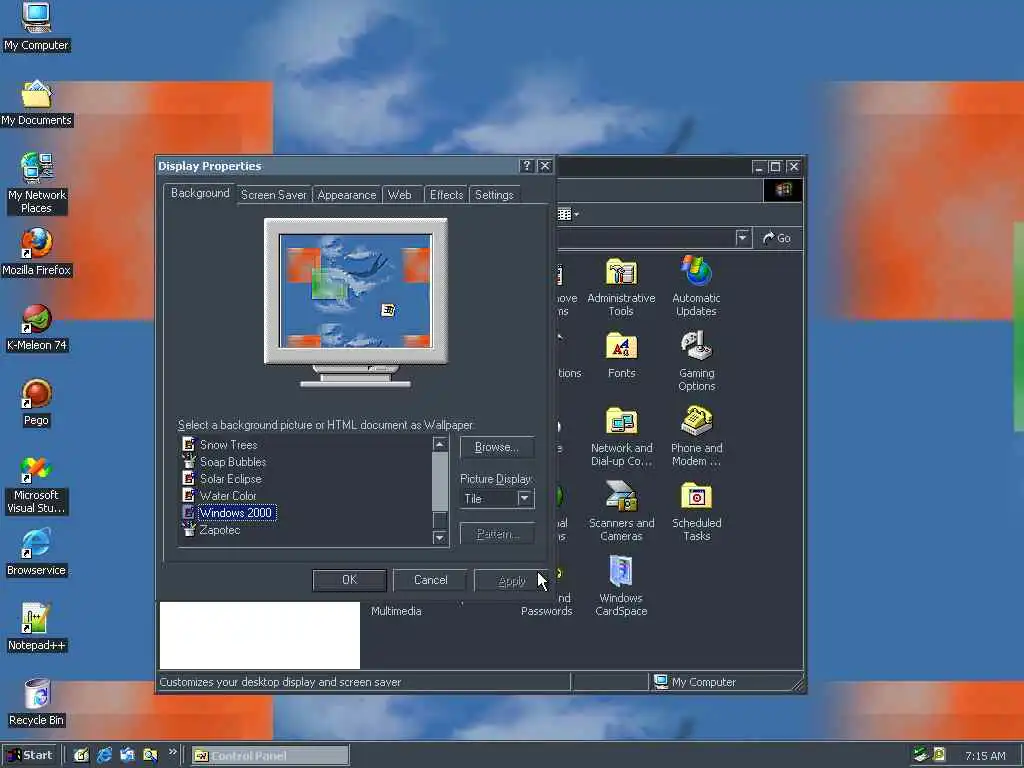
Task: Click the Go button in address bar
Action: point(777,238)
